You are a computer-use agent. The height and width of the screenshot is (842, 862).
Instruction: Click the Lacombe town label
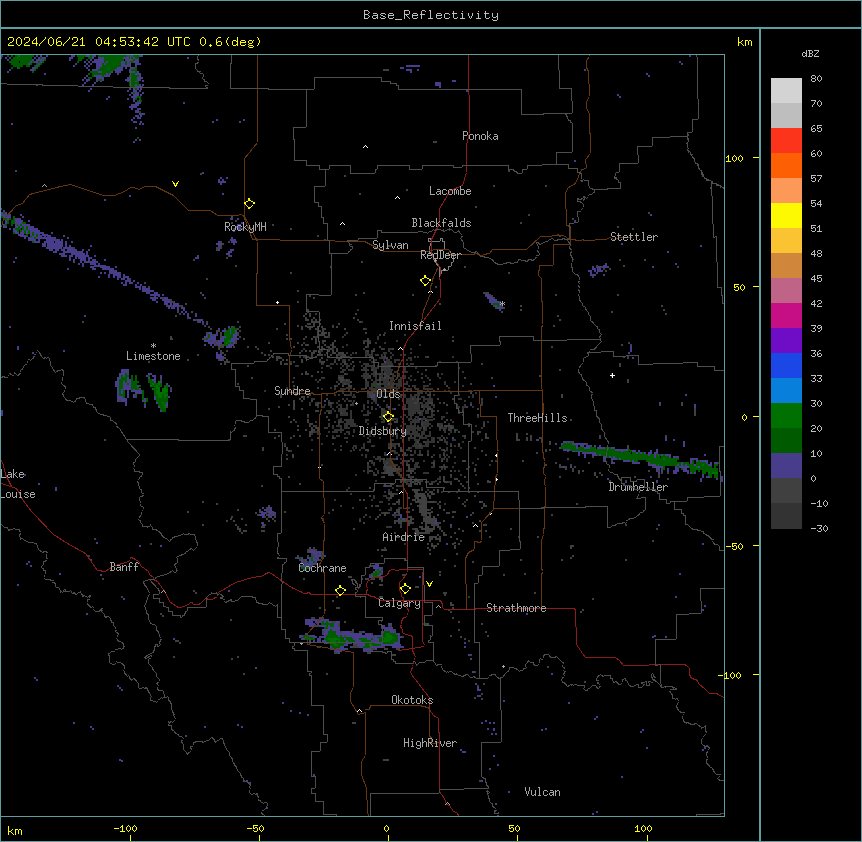[x=450, y=191]
